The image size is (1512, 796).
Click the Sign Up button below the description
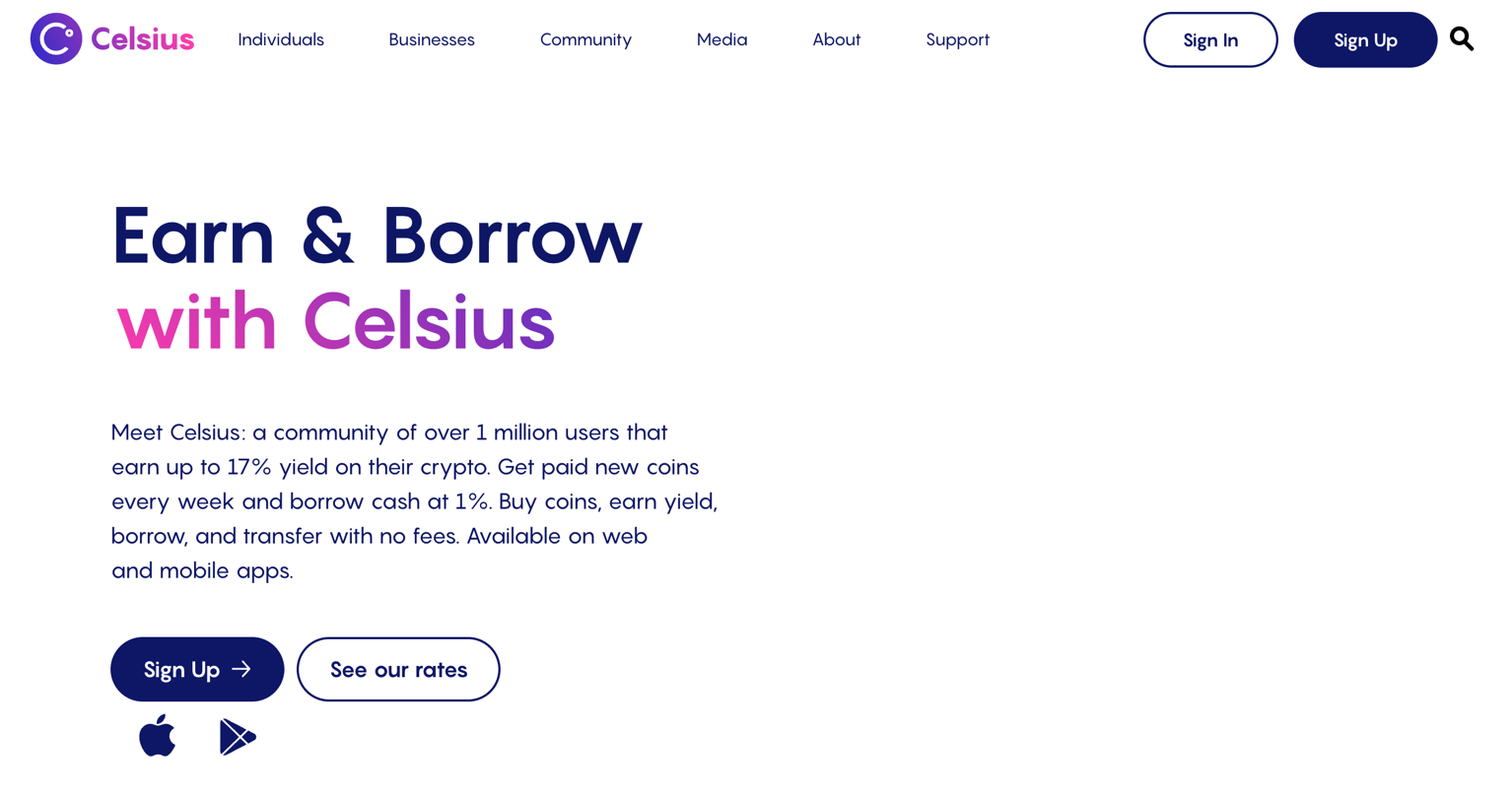pyautogui.click(x=197, y=670)
